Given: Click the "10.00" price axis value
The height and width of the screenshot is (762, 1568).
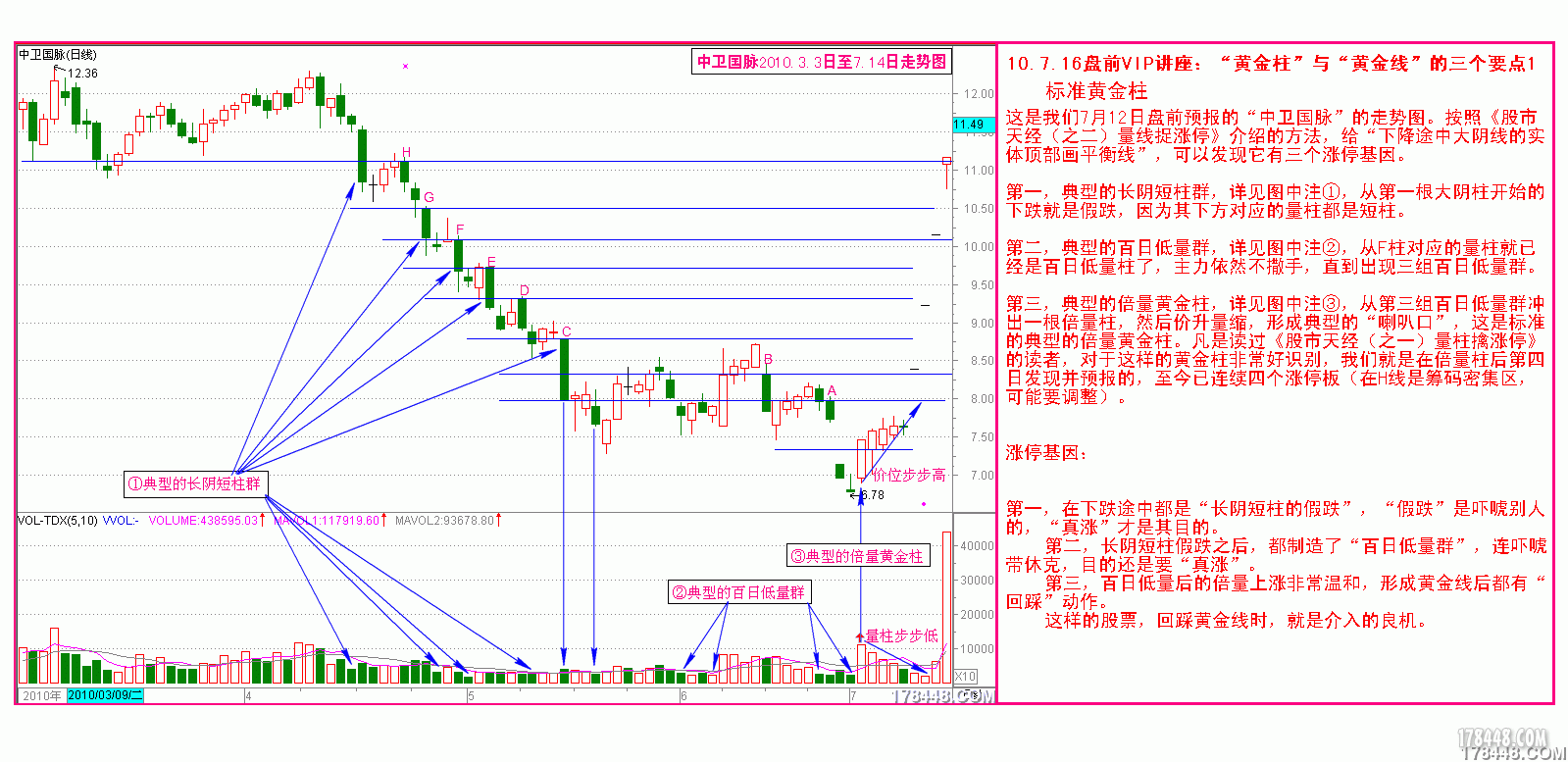Looking at the screenshot, I should [x=978, y=247].
